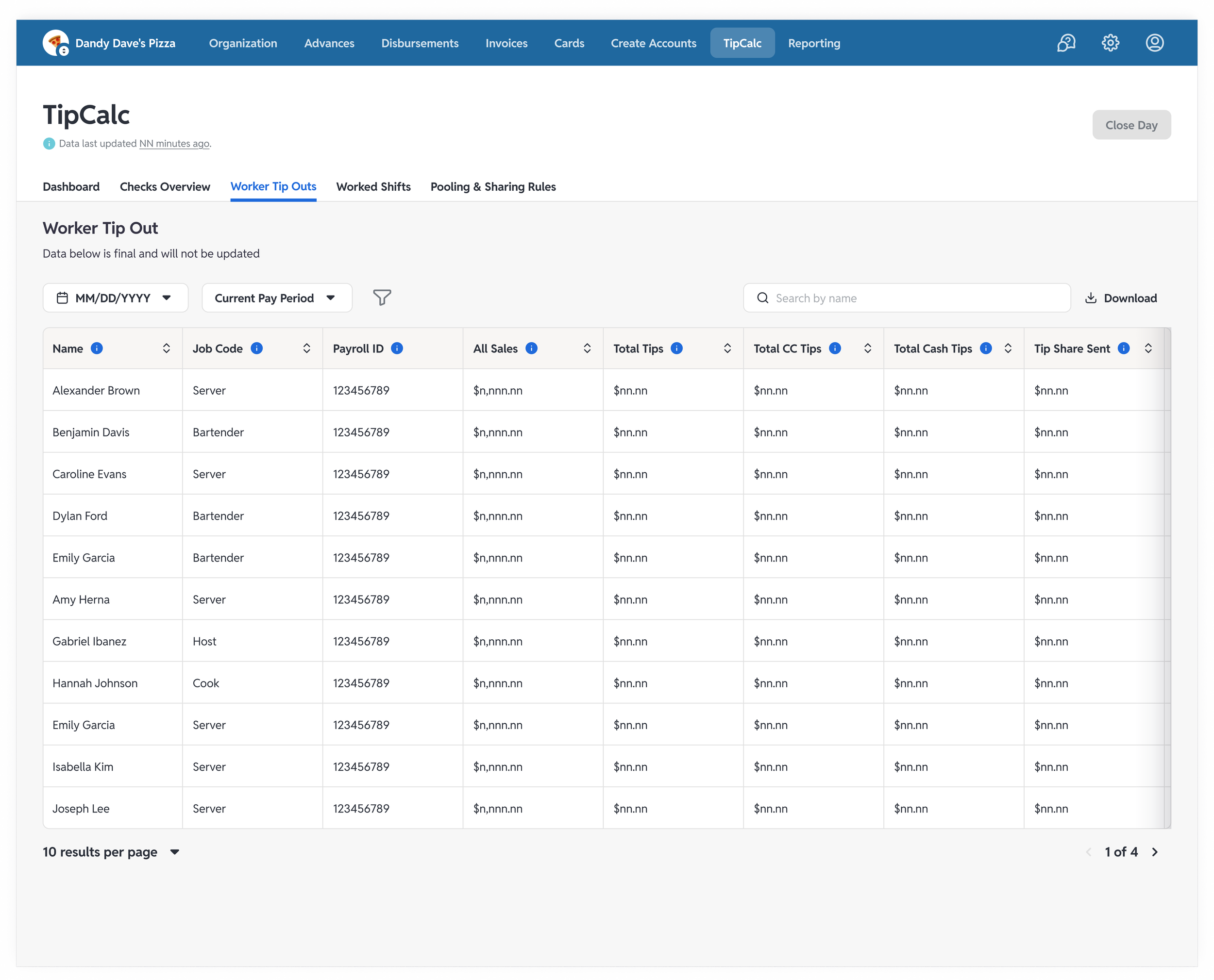The height and width of the screenshot is (980, 1214).
Task: Change the 10 results per page dropdown
Action: tap(111, 852)
